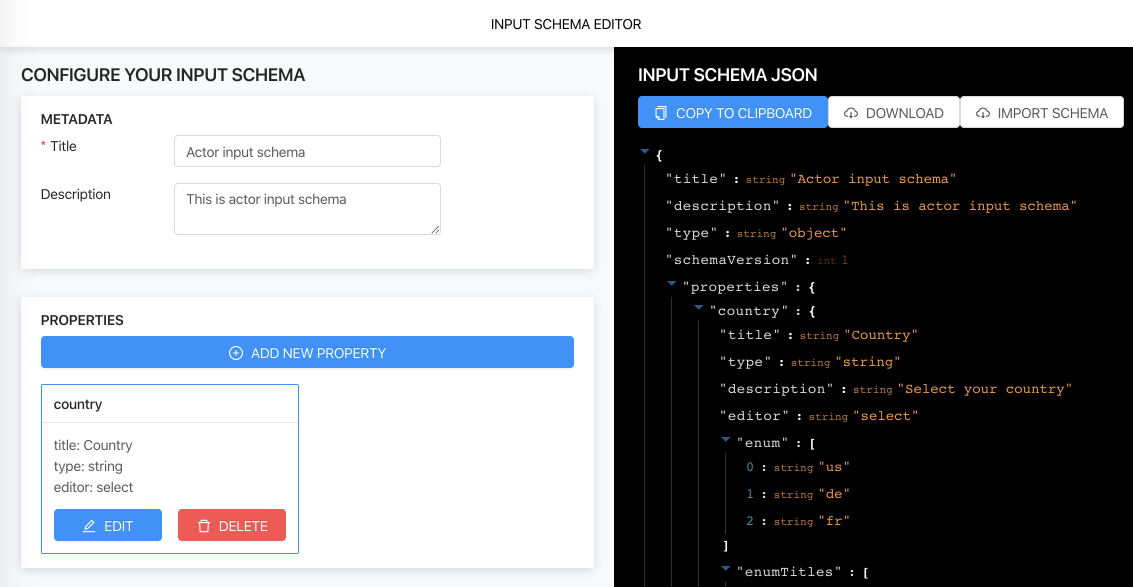This screenshot has height=587, width=1133.
Task: Open the Import Schema dialog
Action: coord(1042,112)
